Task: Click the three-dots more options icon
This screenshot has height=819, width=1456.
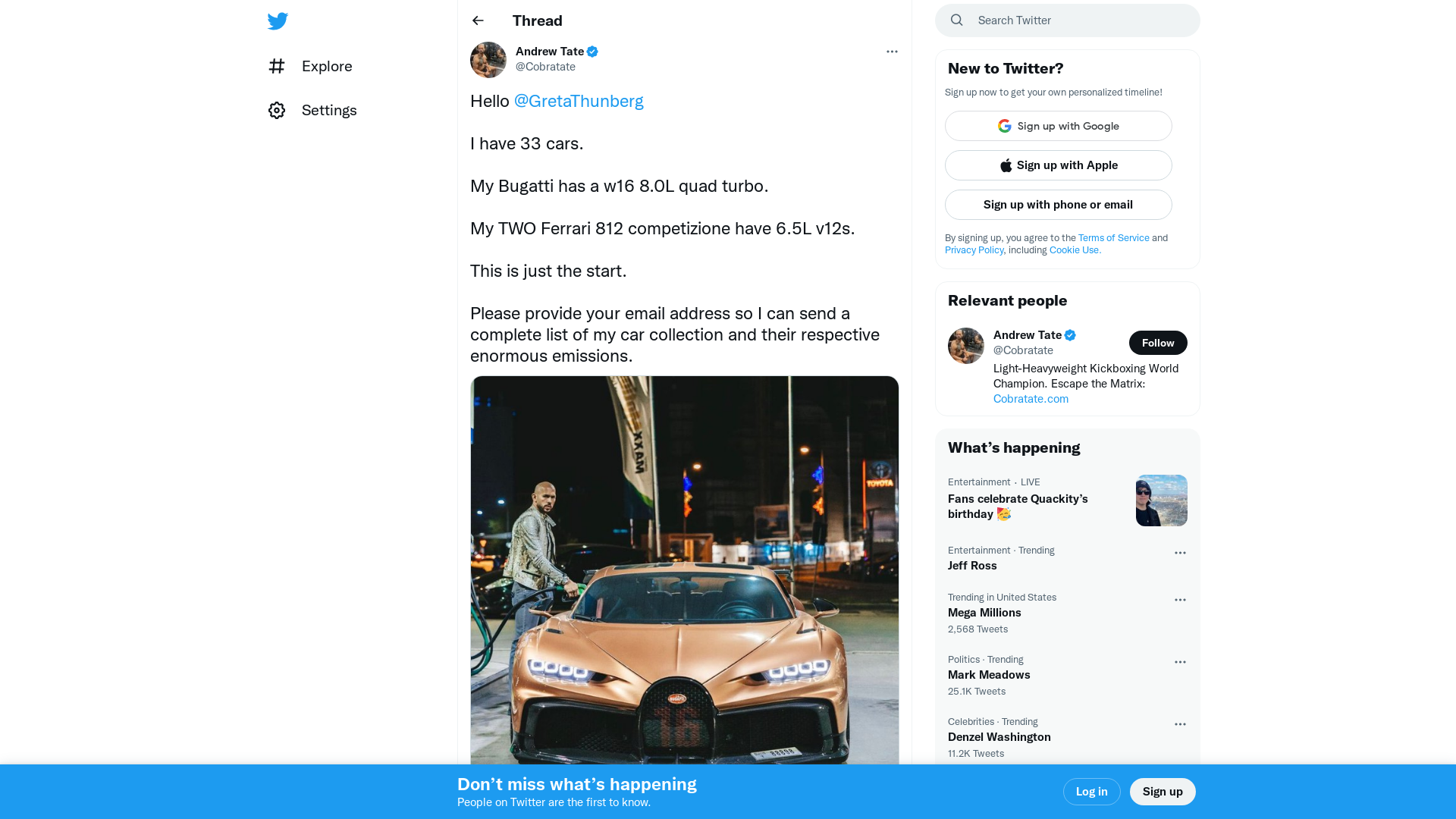Action: point(891,51)
